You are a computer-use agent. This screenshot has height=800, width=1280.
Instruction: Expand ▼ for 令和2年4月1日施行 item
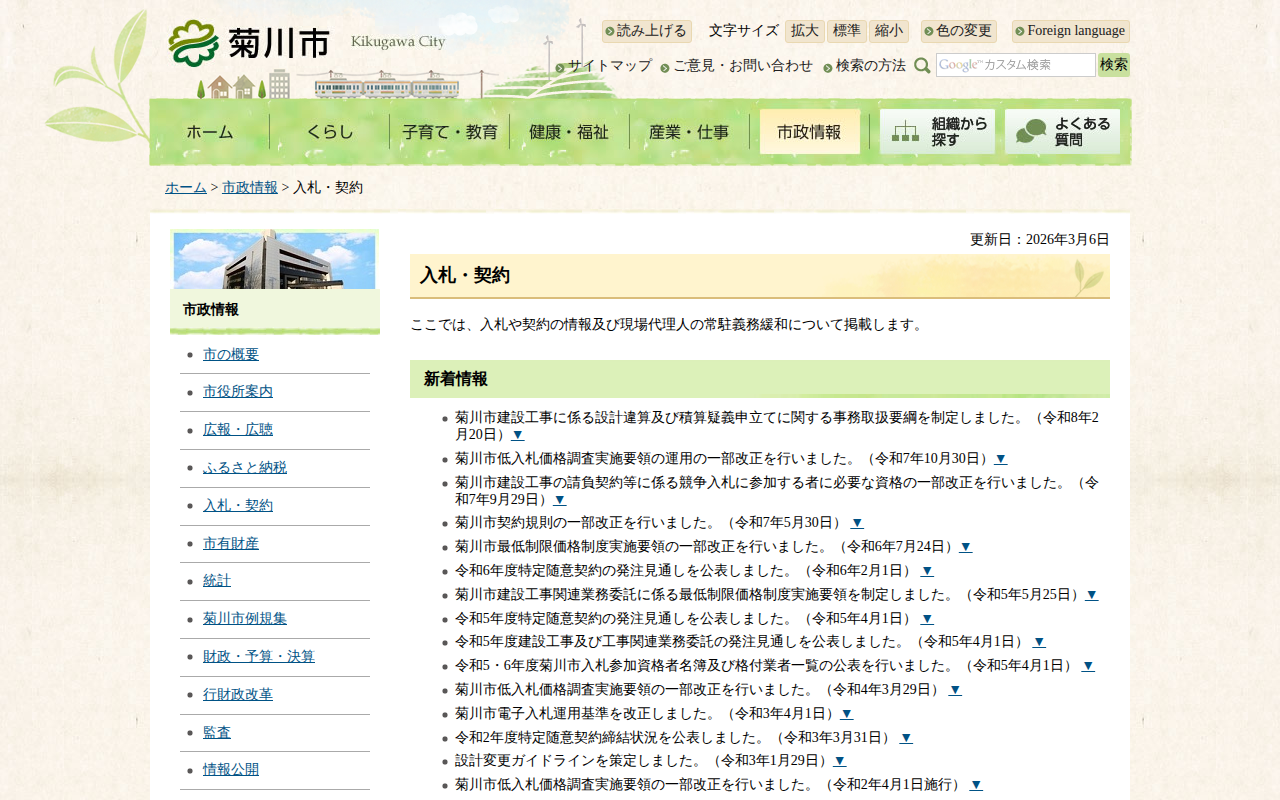(x=976, y=785)
